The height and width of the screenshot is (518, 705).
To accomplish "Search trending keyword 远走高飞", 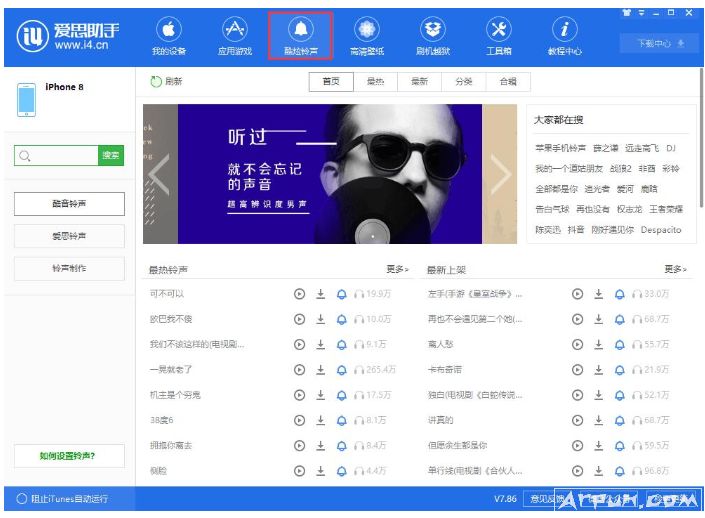I will (642, 148).
